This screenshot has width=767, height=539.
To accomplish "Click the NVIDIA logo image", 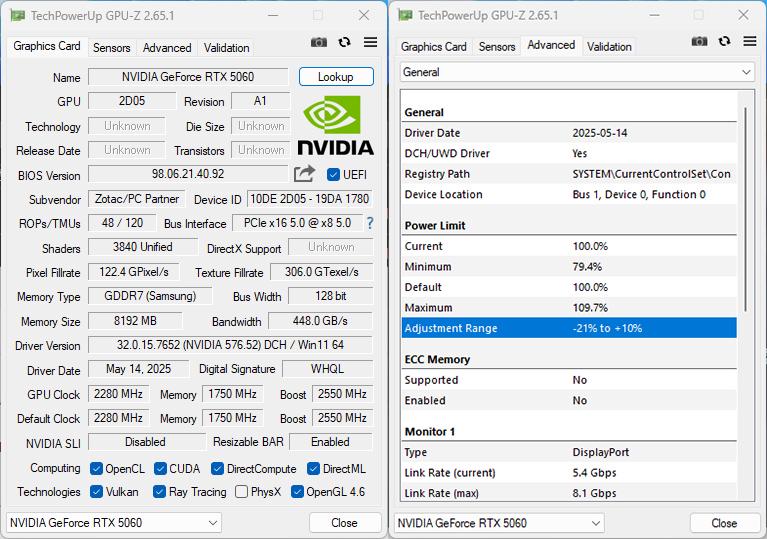I will (x=336, y=126).
